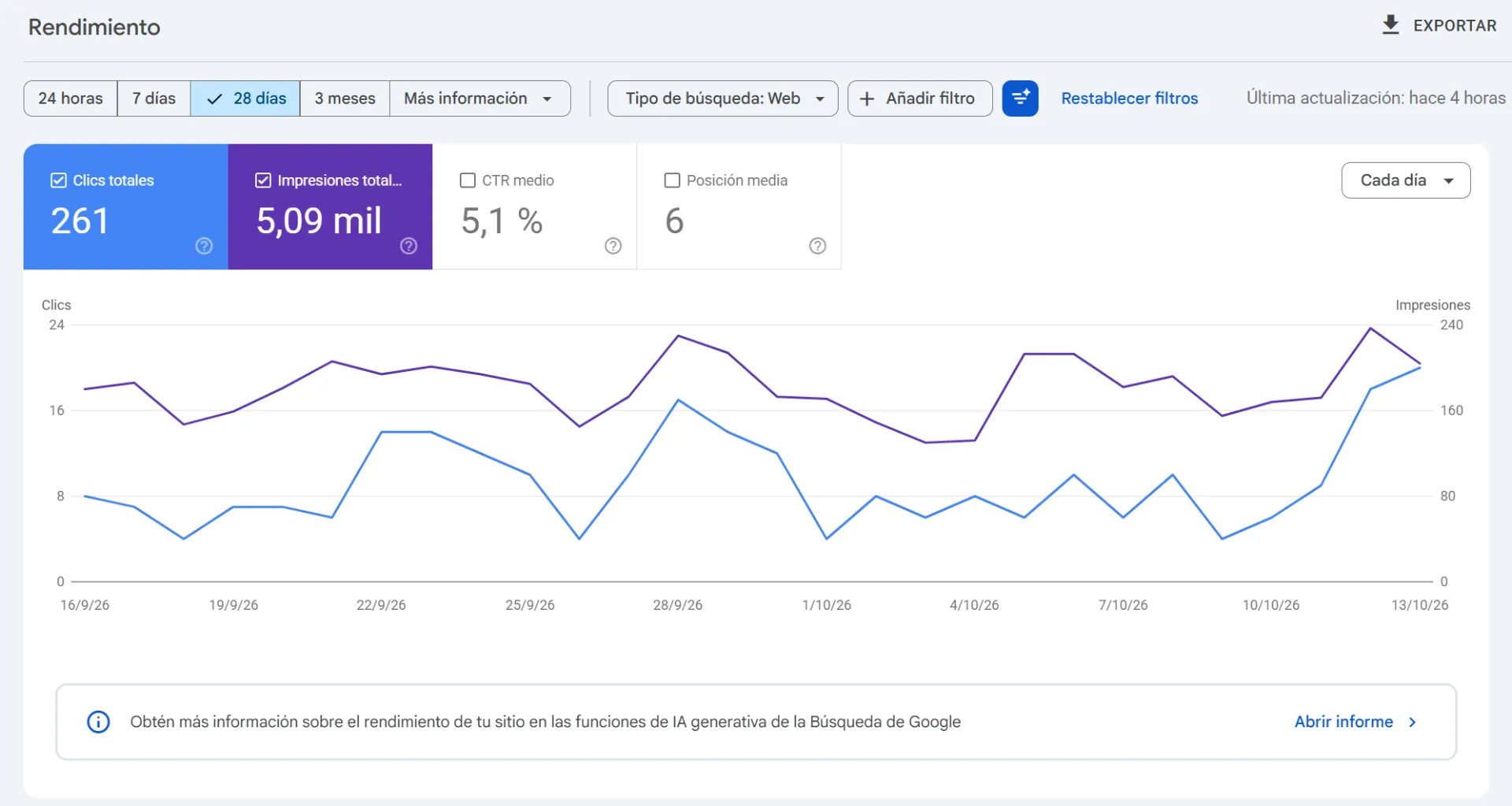The image size is (1512, 806).
Task: Click the Clics axis label
Action: click(56, 305)
